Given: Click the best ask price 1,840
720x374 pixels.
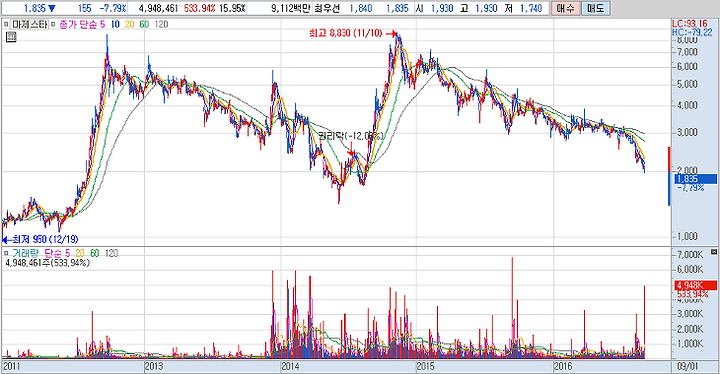Looking at the screenshot, I should [361, 8].
